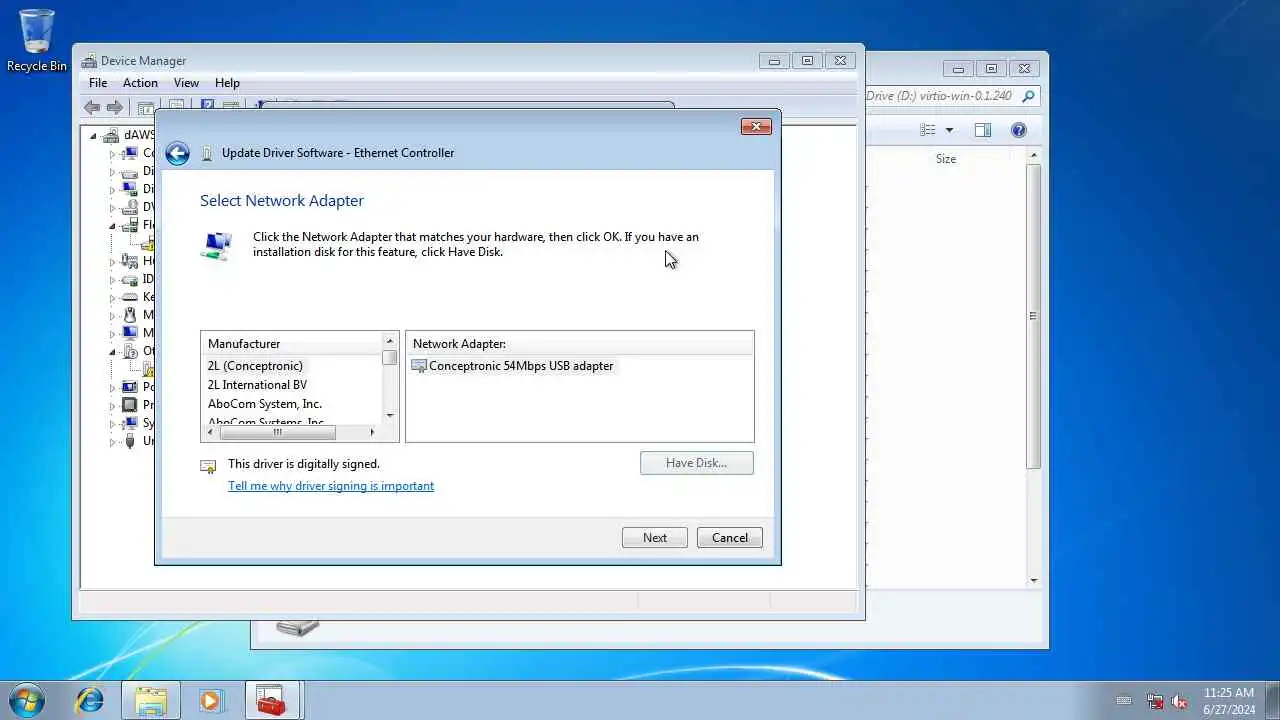Toggle the Explorer preview pane icon
Screen dimensions: 1280x720
983,130
